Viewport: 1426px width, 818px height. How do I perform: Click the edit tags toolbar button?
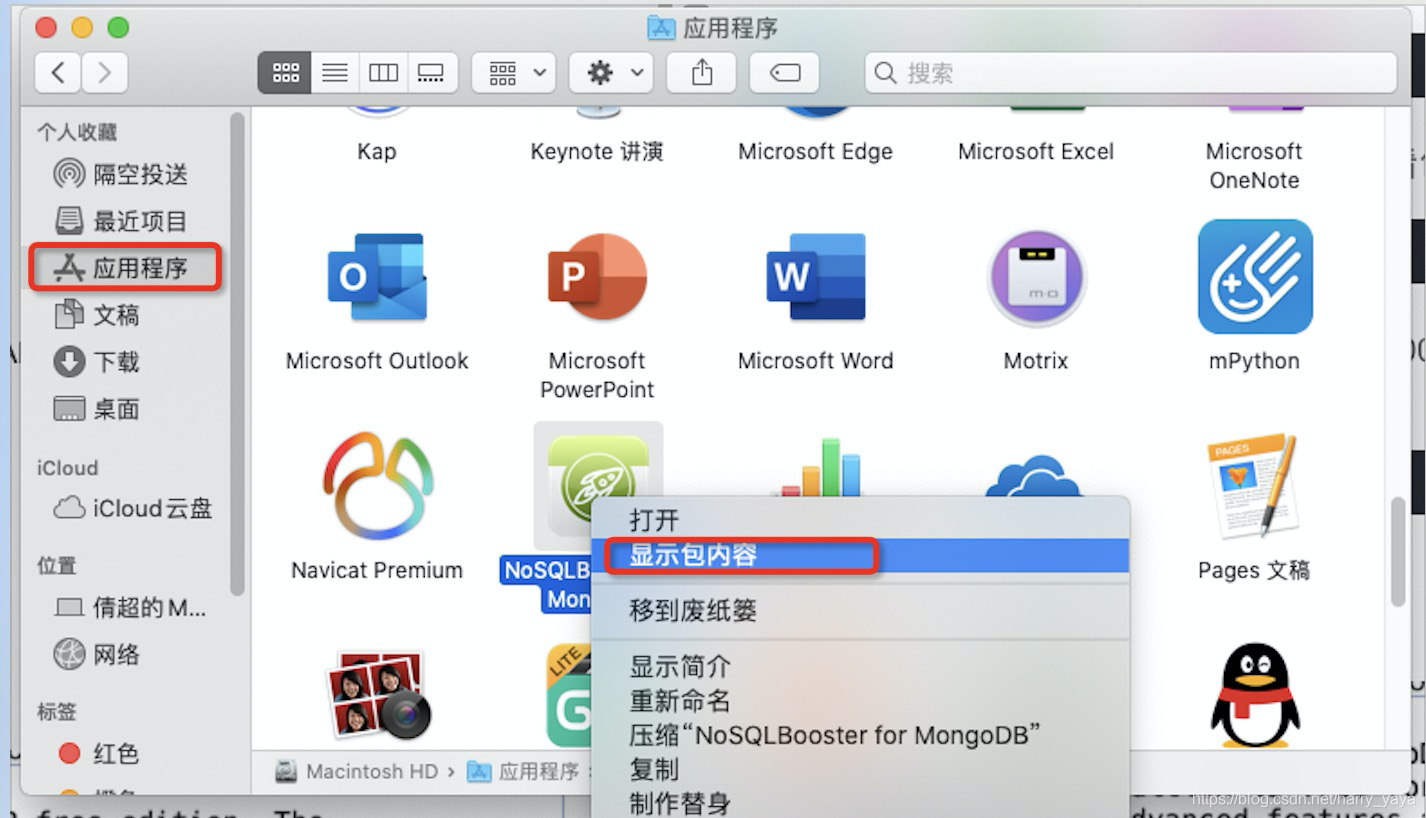coord(785,73)
